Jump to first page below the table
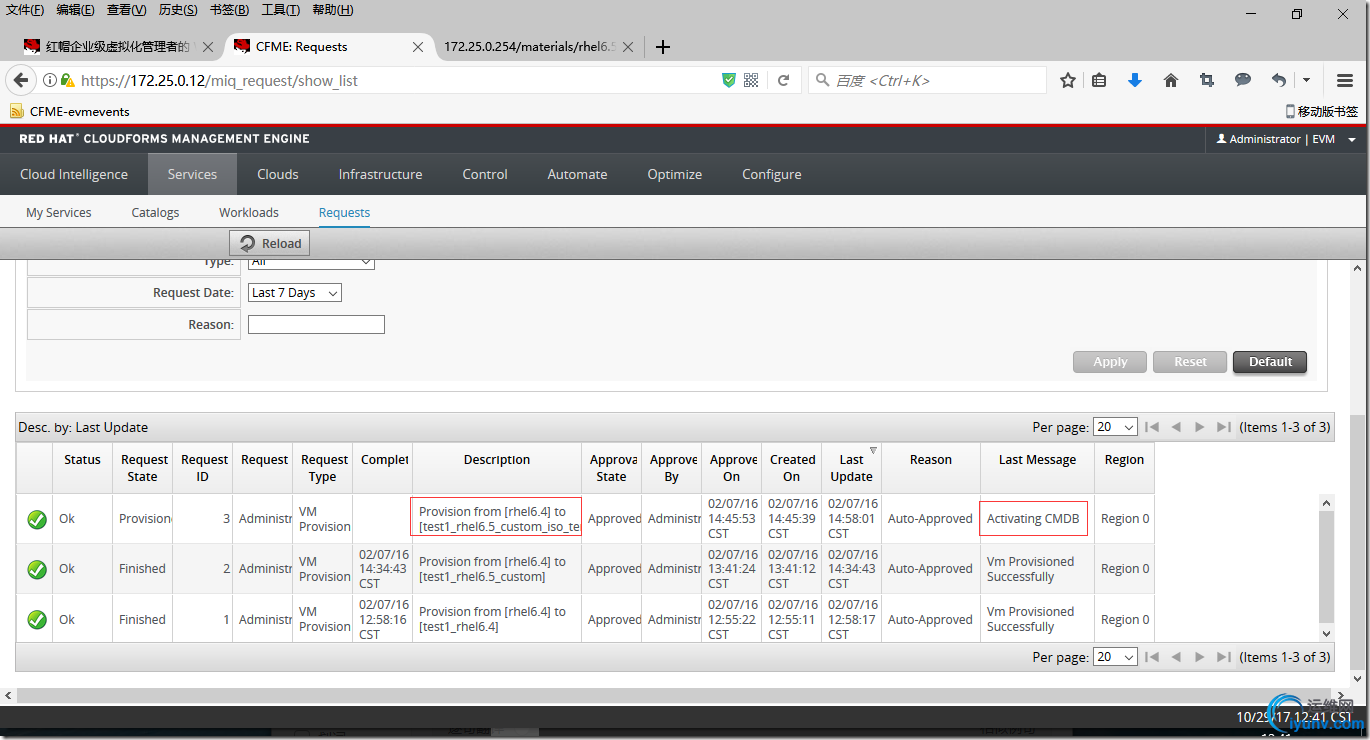Image resolution: width=1370 pixels, height=740 pixels. click(1152, 657)
